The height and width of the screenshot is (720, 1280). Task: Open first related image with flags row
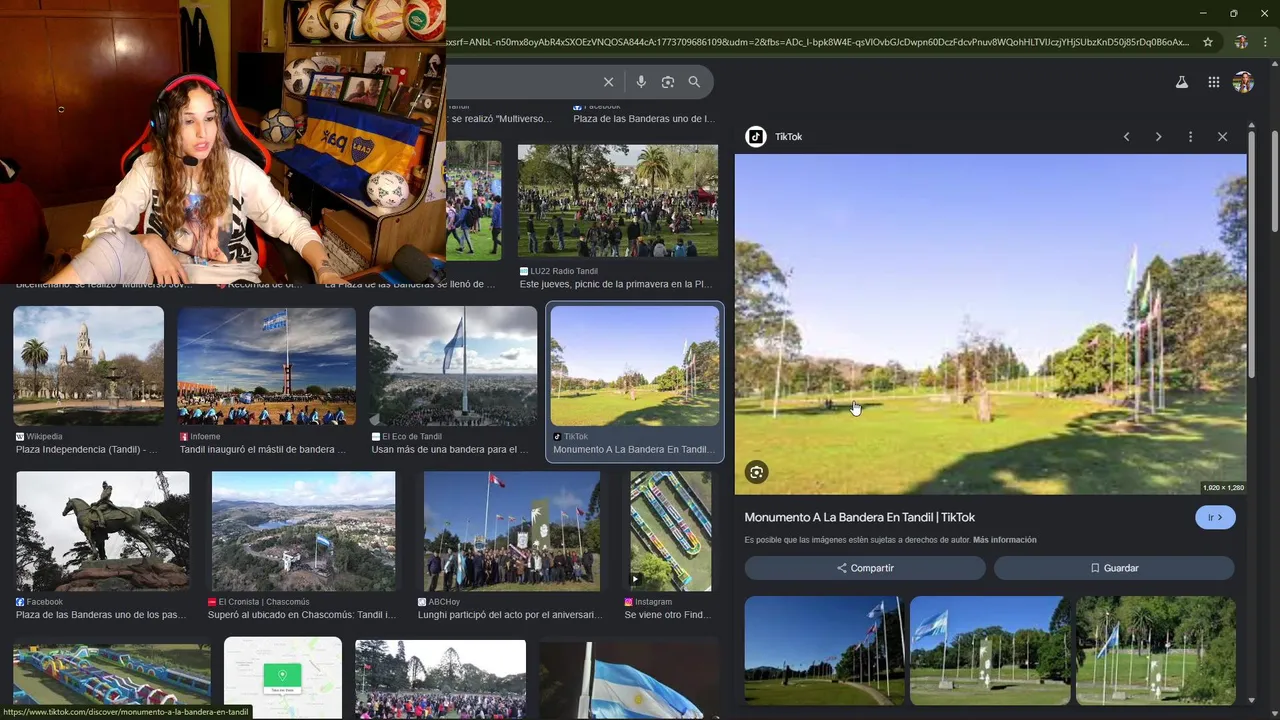click(x=824, y=650)
